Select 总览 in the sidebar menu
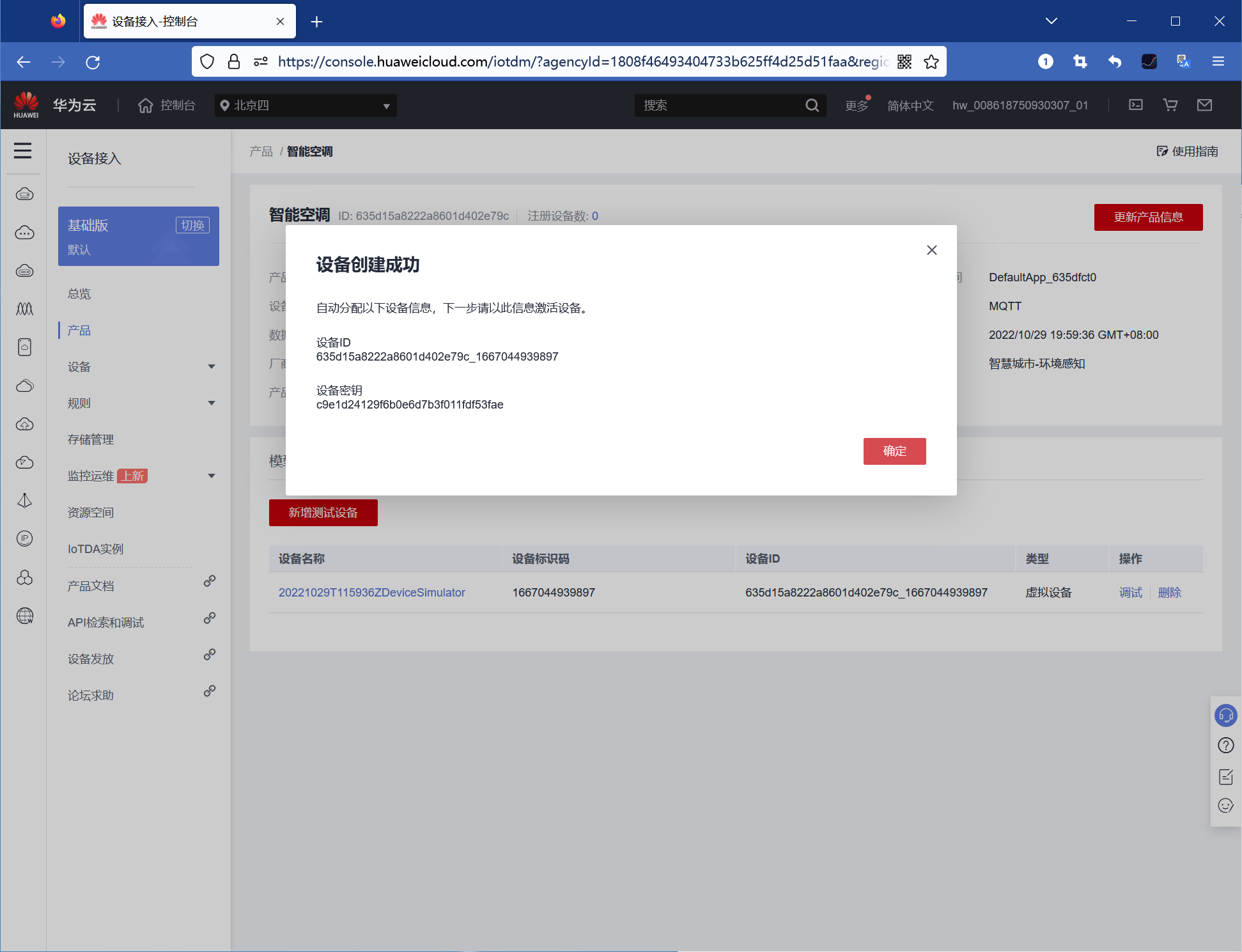This screenshot has height=952, width=1242. point(79,294)
